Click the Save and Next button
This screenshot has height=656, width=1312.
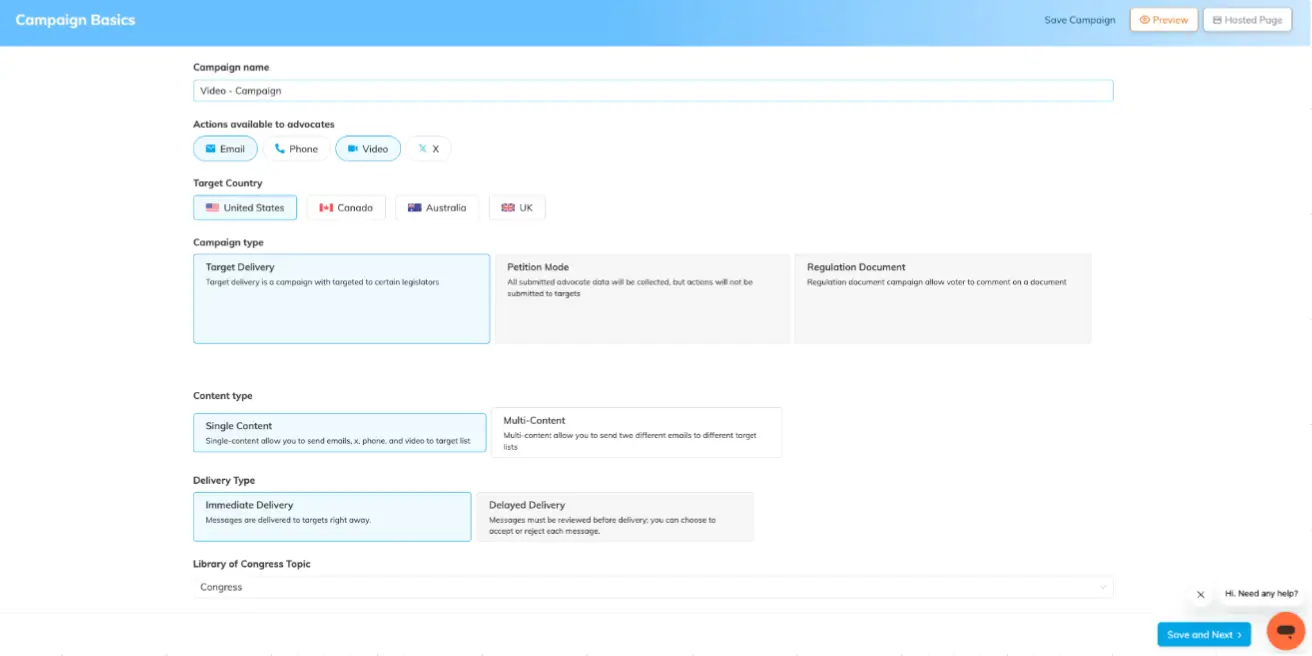click(1203, 635)
